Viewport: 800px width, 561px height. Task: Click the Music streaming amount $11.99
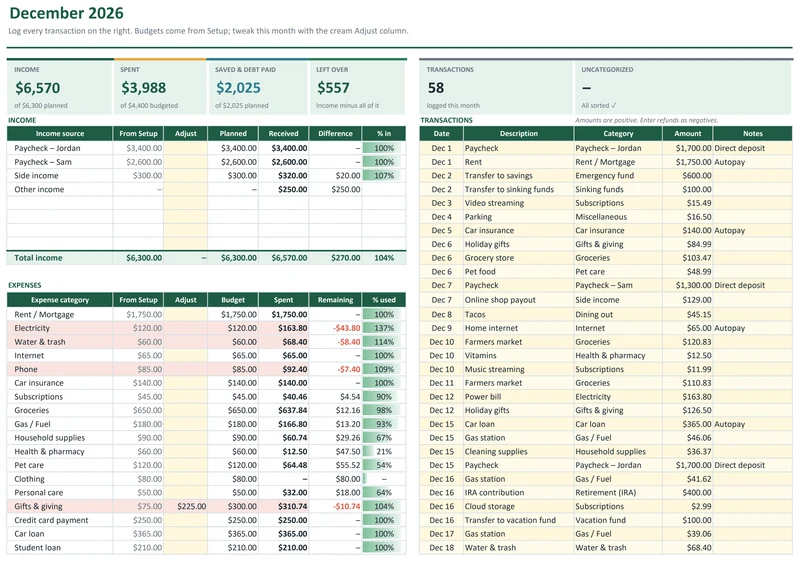[687, 369]
